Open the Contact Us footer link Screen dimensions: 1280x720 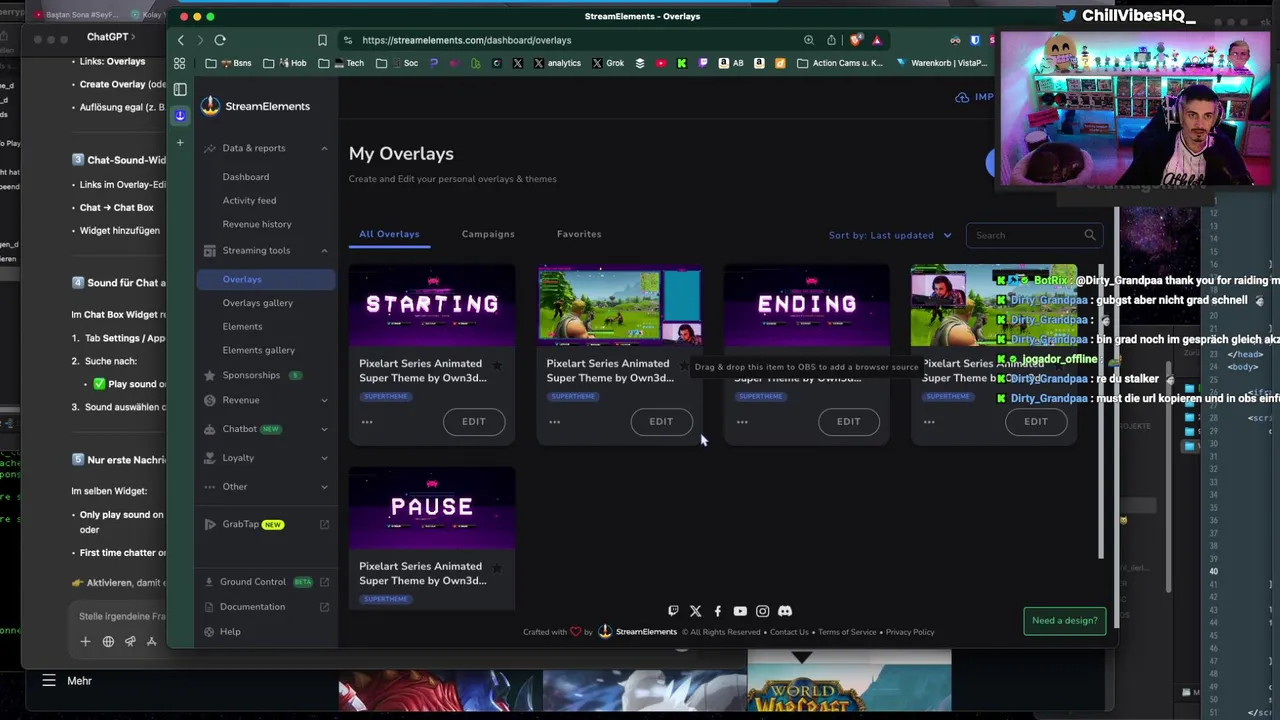(x=789, y=632)
